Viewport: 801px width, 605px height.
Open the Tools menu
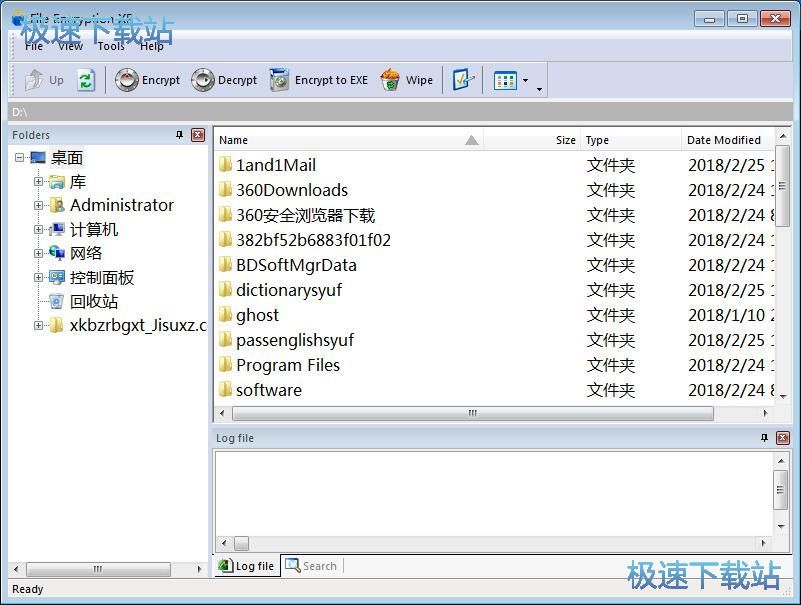(111, 46)
